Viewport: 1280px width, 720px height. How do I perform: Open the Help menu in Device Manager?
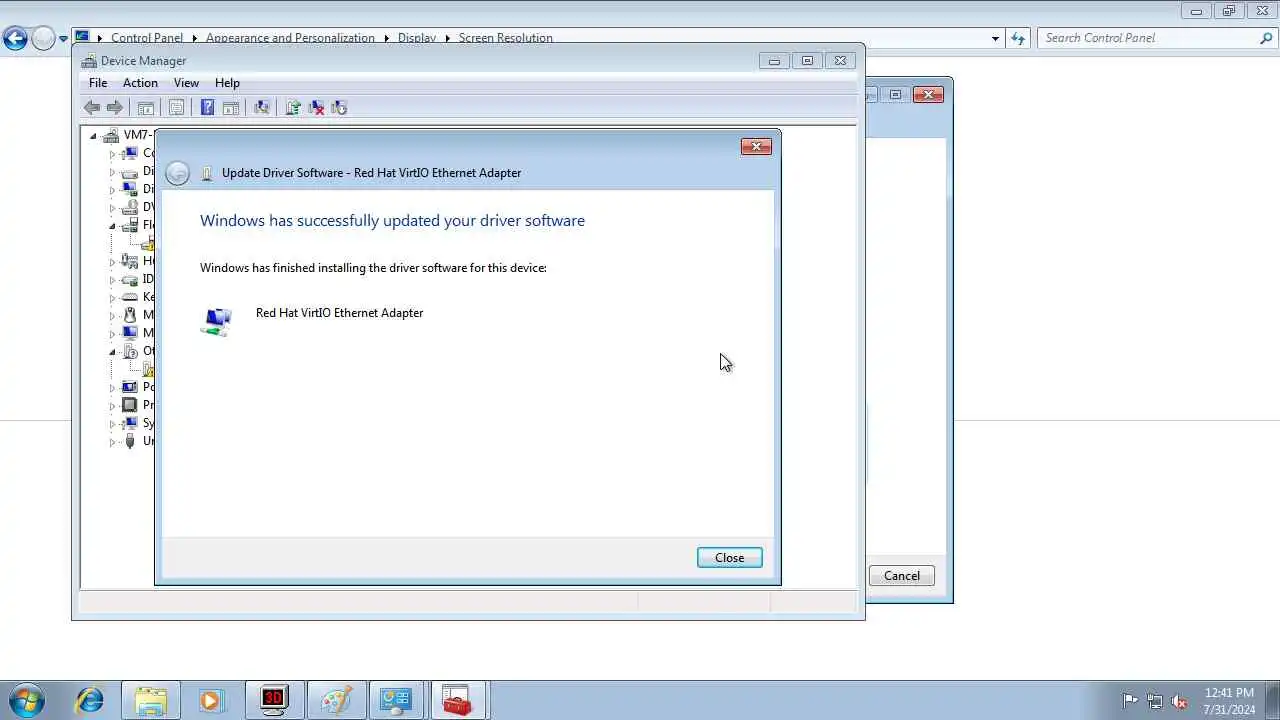pos(227,83)
